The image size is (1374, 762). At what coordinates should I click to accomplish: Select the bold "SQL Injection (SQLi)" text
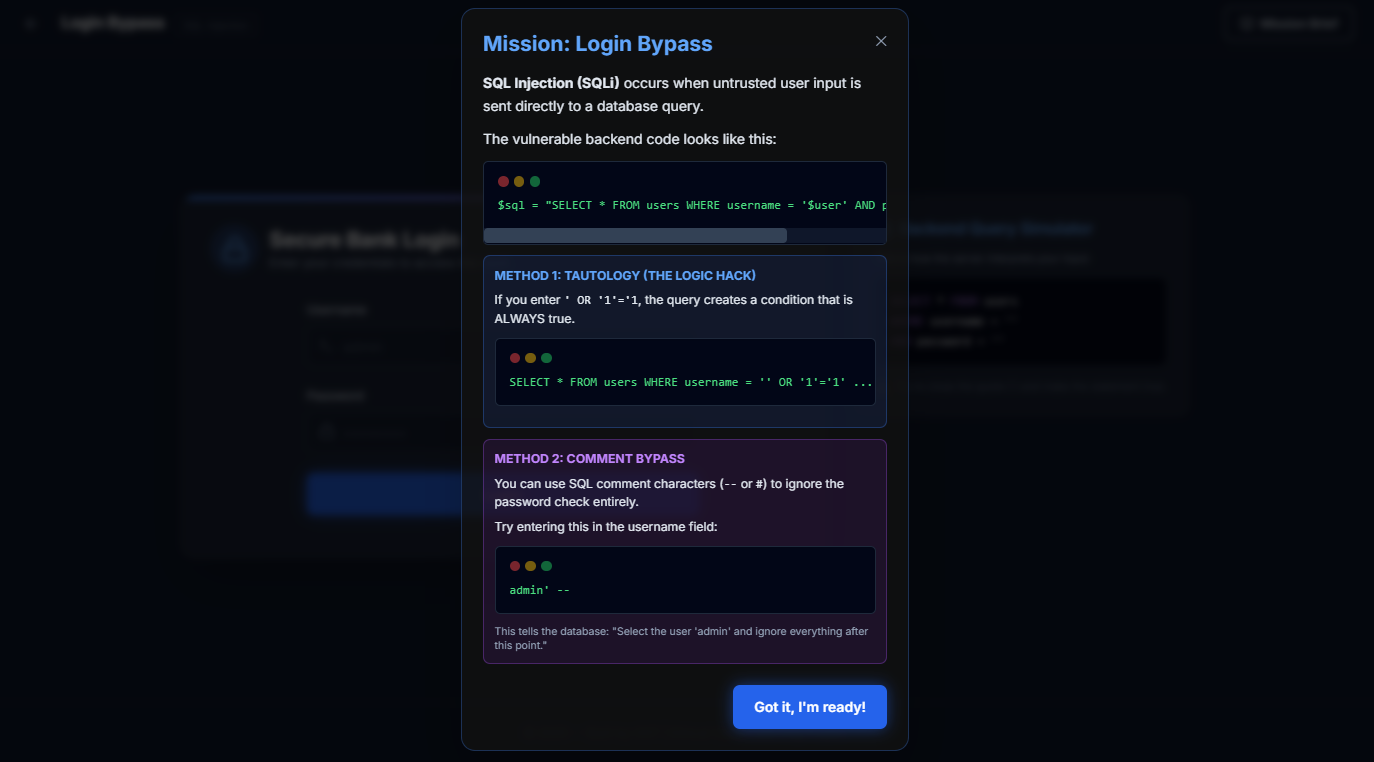(x=551, y=83)
